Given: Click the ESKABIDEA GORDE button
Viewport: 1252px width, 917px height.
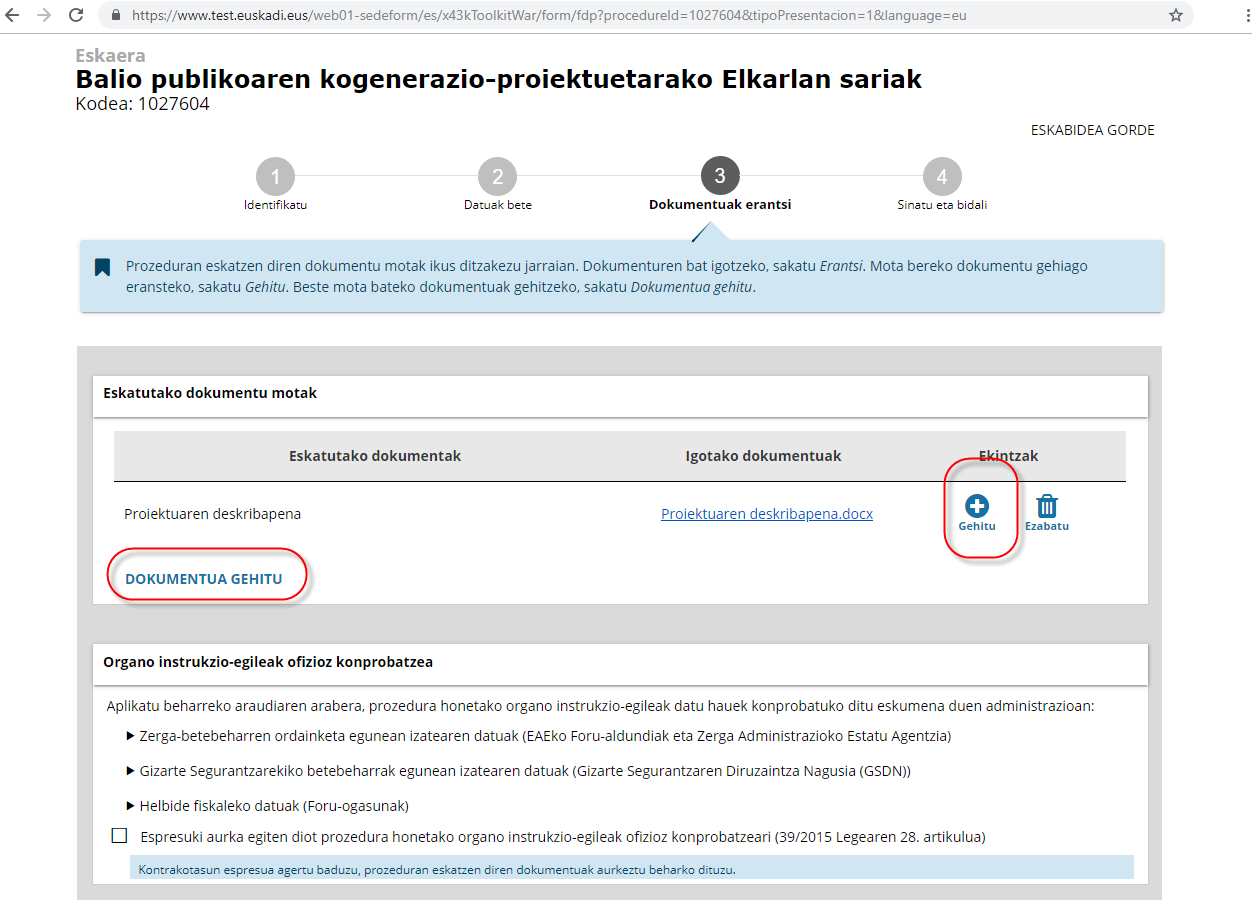Looking at the screenshot, I should pyautogui.click(x=1092, y=130).
